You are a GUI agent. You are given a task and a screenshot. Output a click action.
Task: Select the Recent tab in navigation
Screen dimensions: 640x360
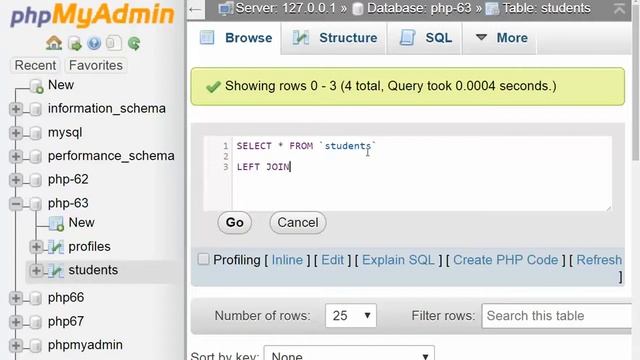coord(35,65)
